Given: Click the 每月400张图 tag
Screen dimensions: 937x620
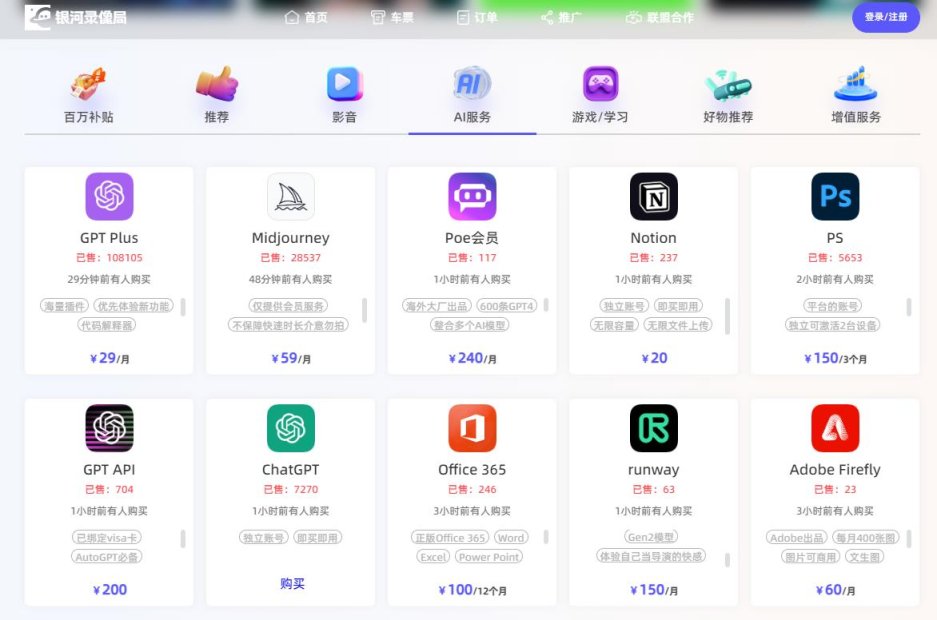Looking at the screenshot, I should coord(865,538).
